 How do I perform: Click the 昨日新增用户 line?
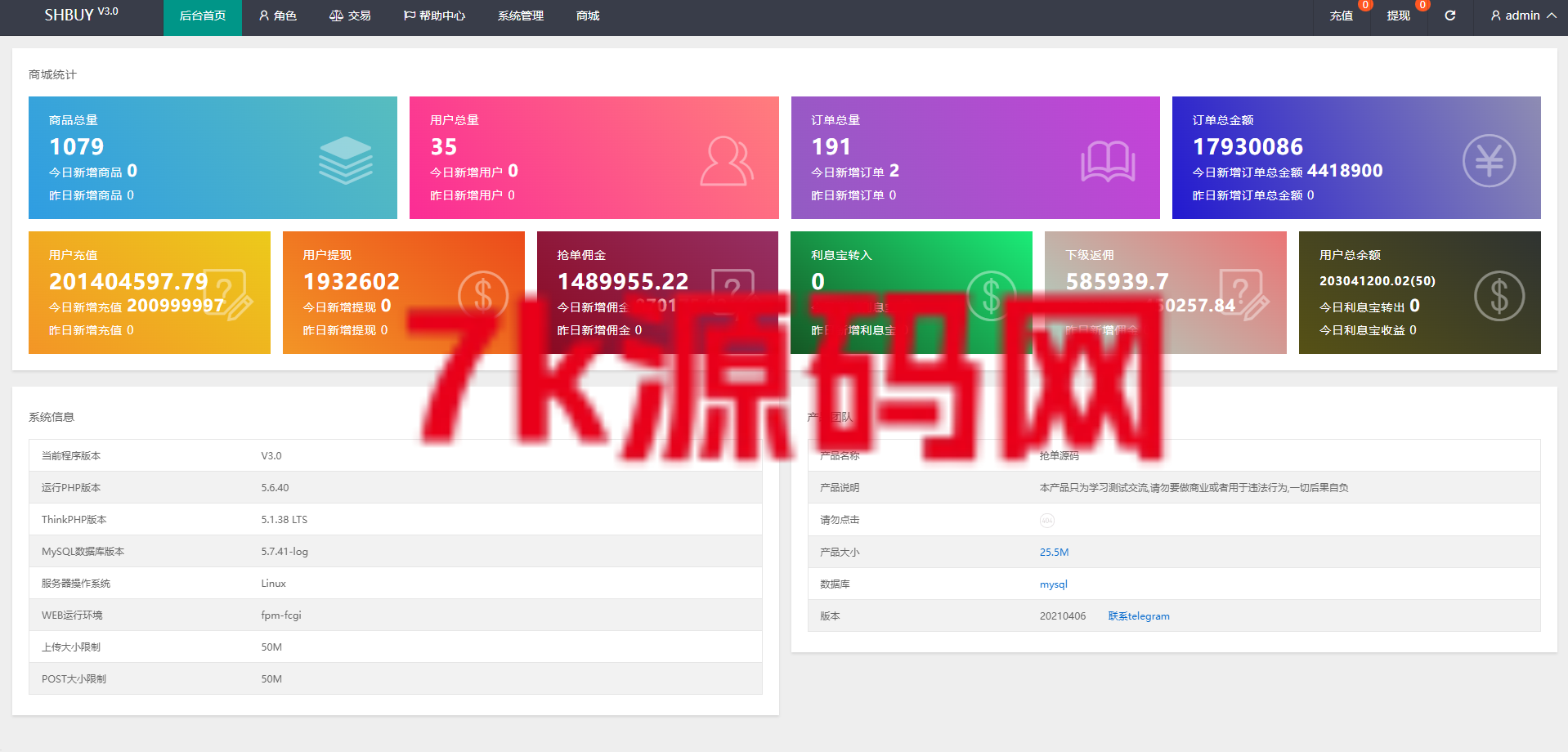point(473,195)
